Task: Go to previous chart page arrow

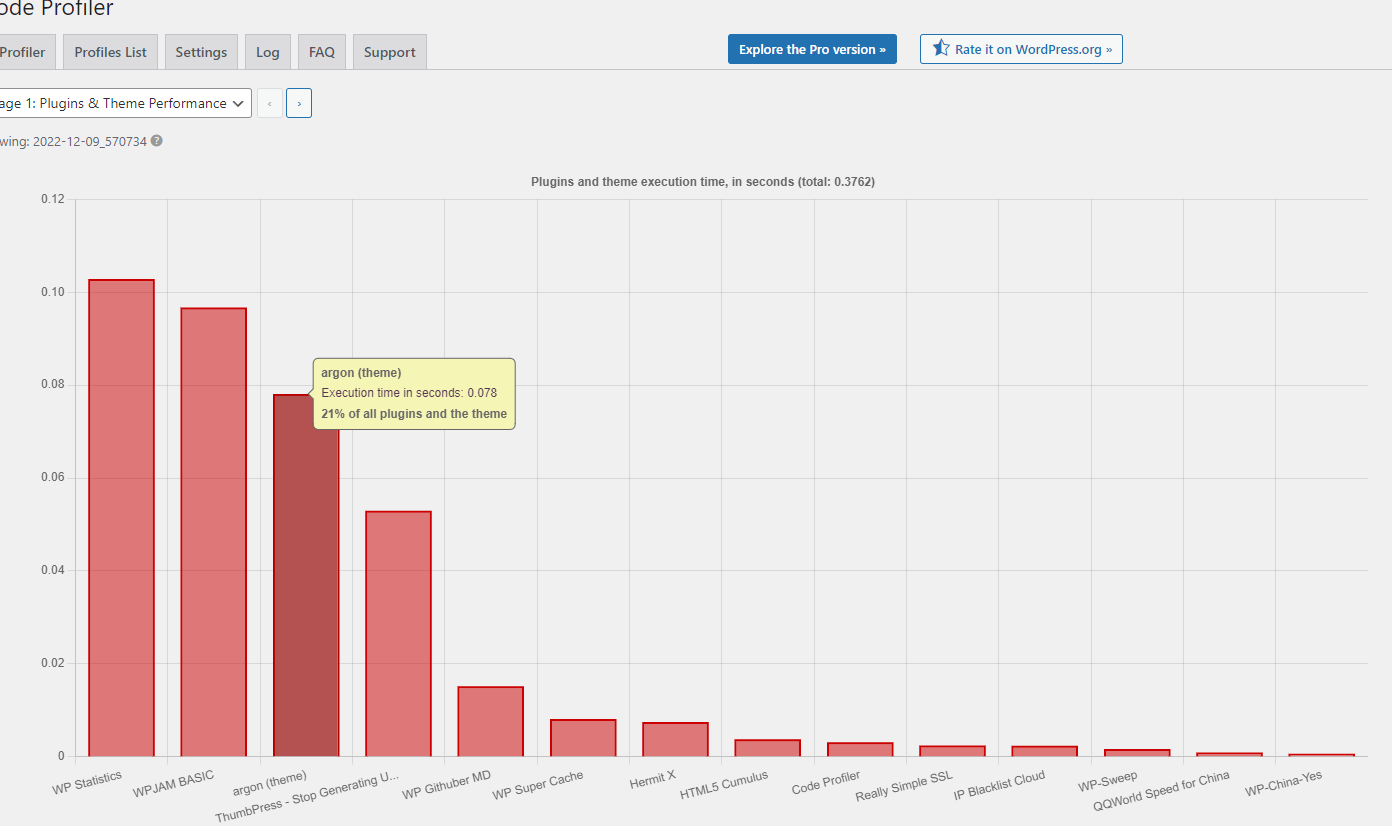Action: 269,103
